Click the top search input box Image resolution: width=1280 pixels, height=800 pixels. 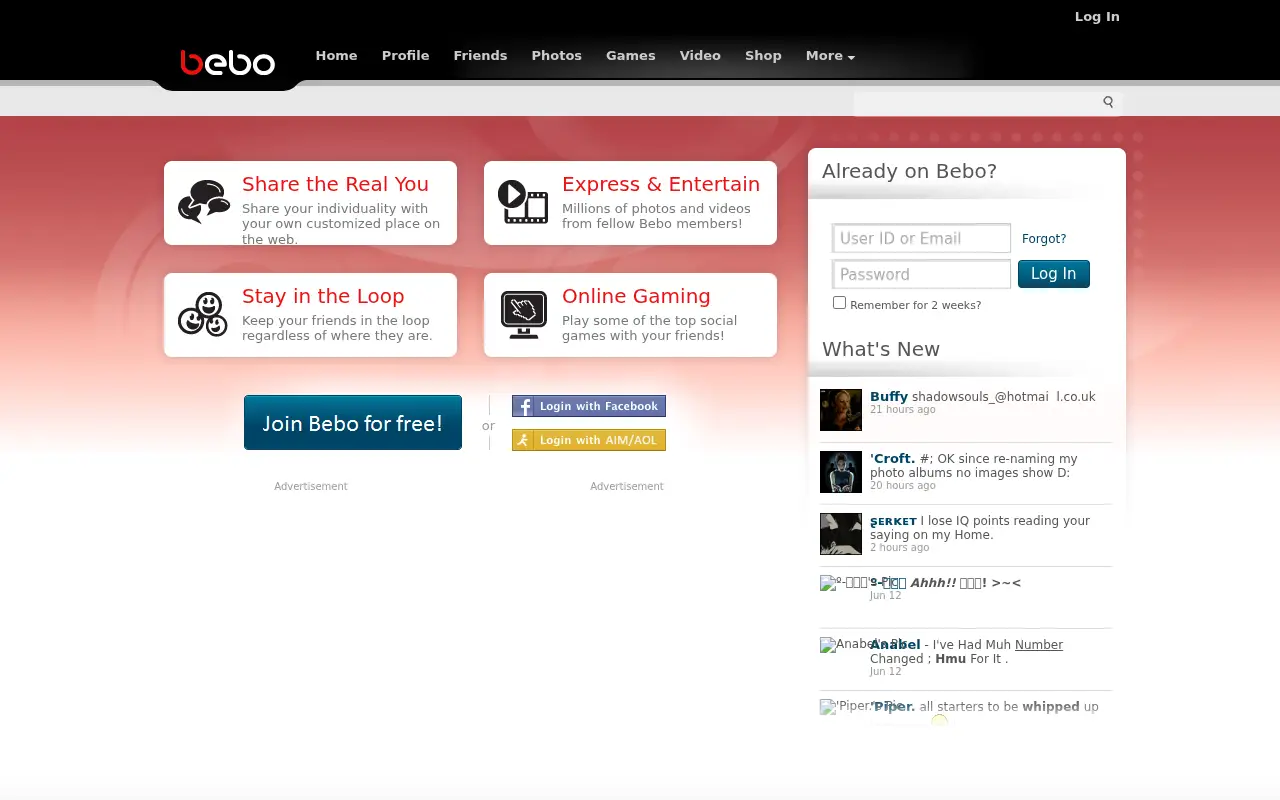(976, 102)
